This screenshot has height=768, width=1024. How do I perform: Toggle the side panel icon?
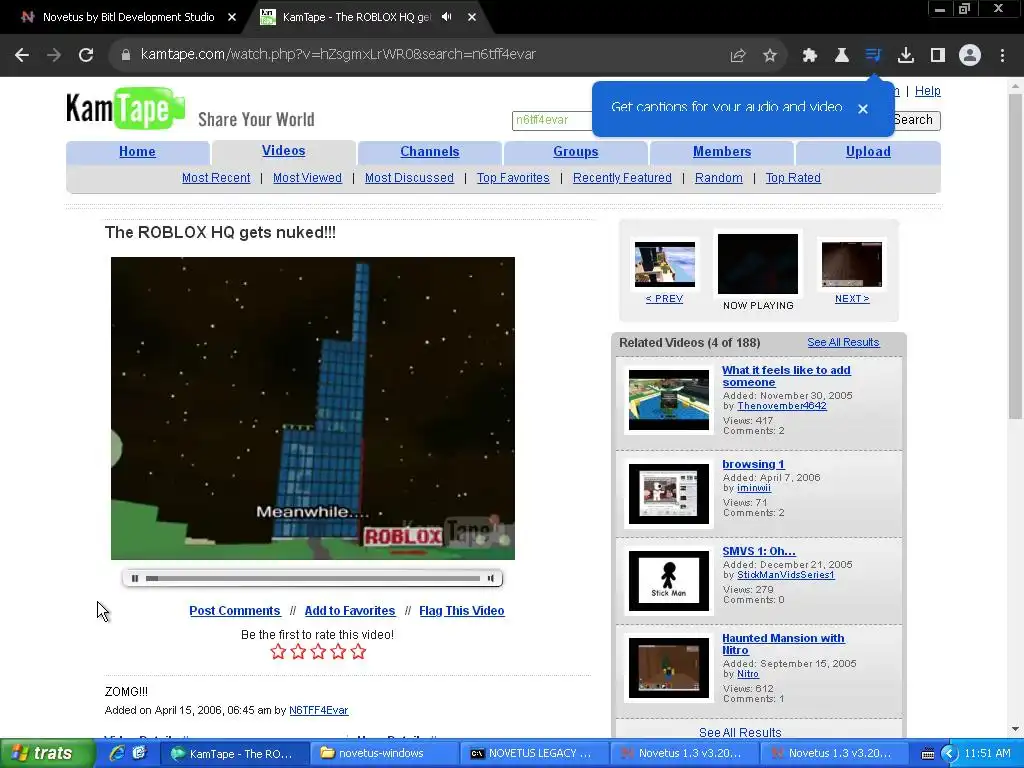tap(938, 56)
